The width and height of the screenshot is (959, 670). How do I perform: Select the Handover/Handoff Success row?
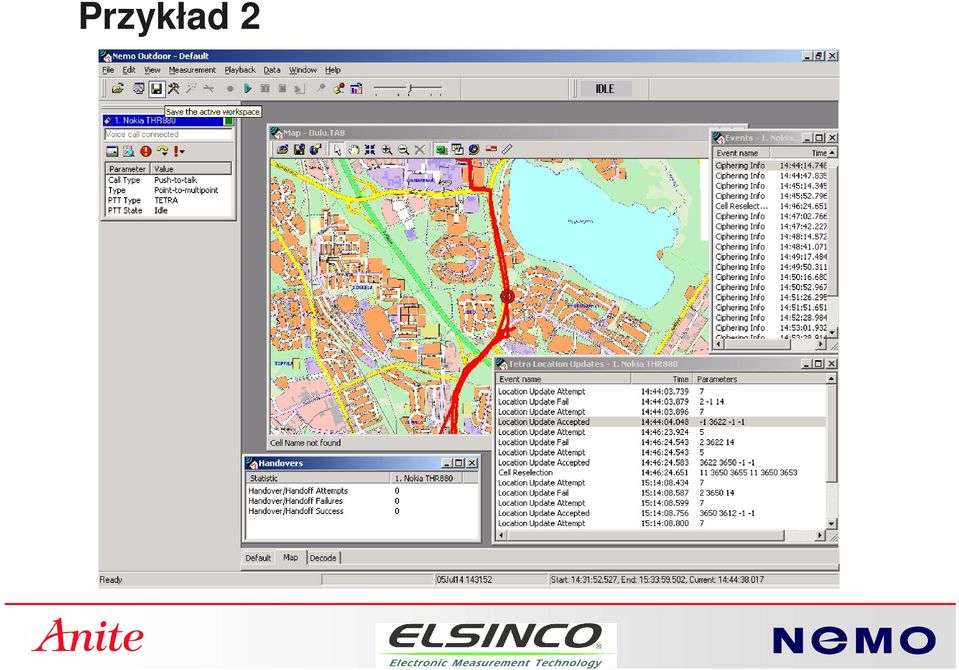[362, 511]
